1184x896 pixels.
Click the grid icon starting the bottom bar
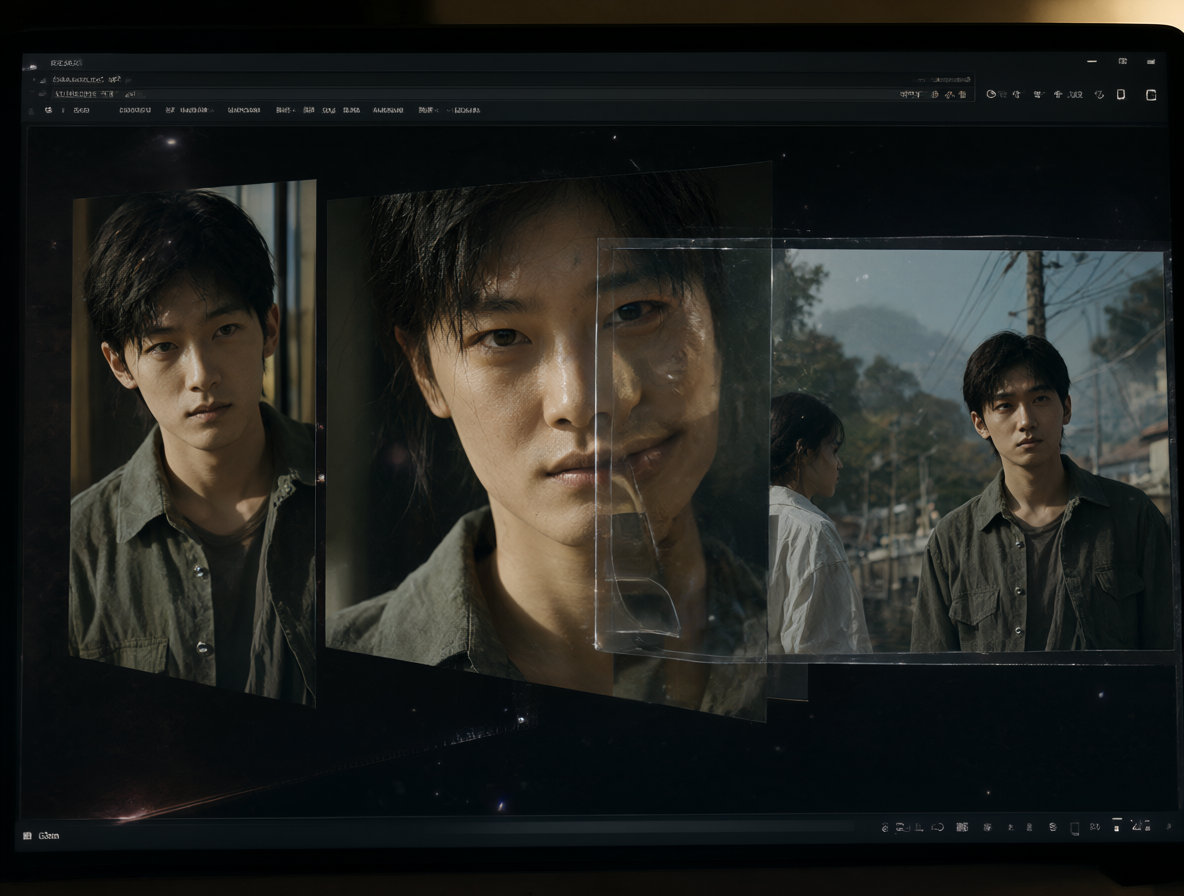point(27,836)
